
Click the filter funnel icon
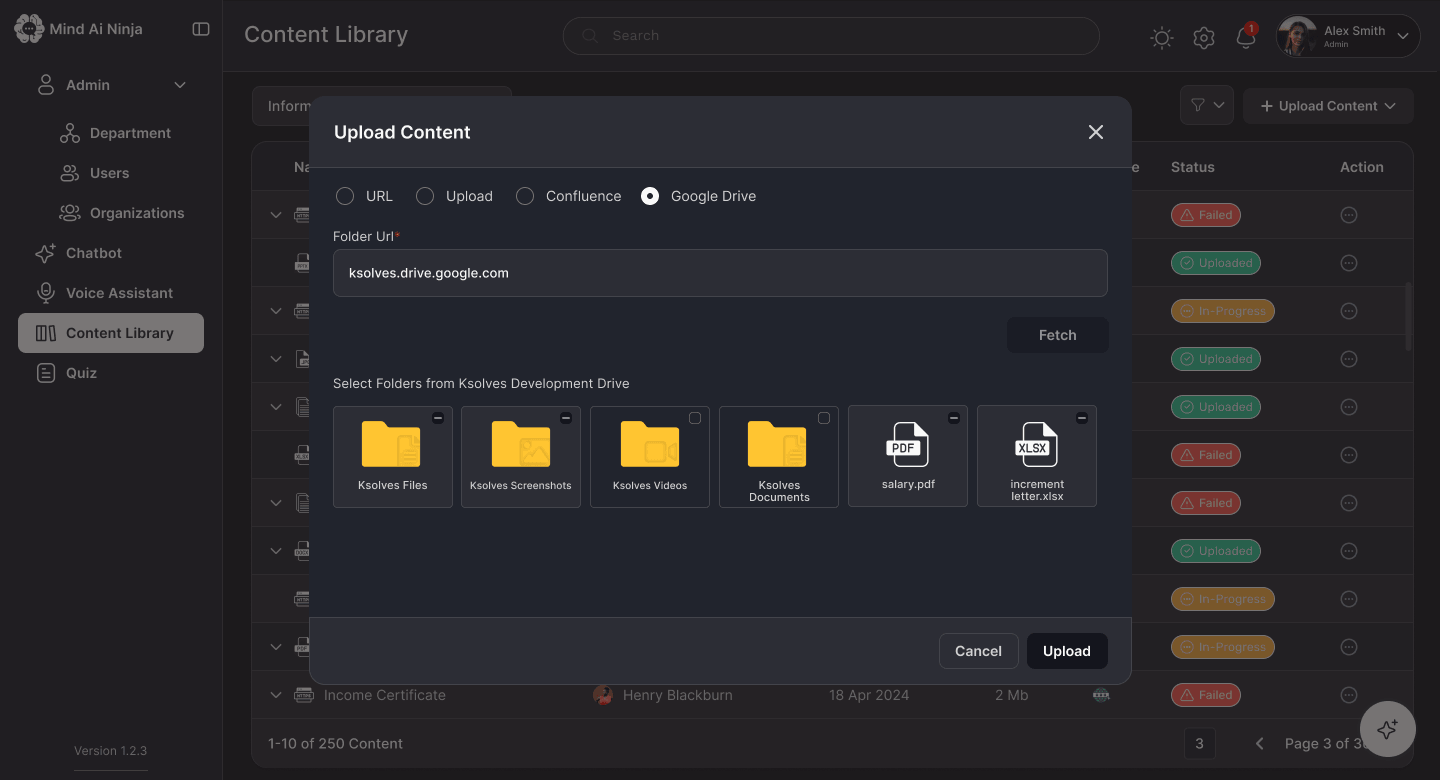click(x=1198, y=105)
